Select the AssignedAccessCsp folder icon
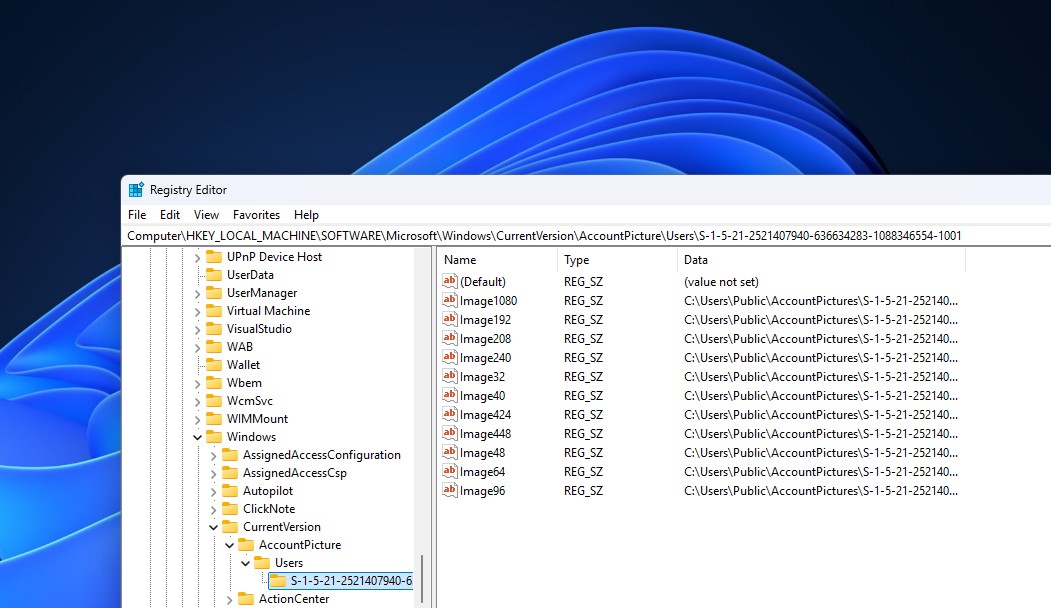The image size is (1051, 608). tap(230, 473)
